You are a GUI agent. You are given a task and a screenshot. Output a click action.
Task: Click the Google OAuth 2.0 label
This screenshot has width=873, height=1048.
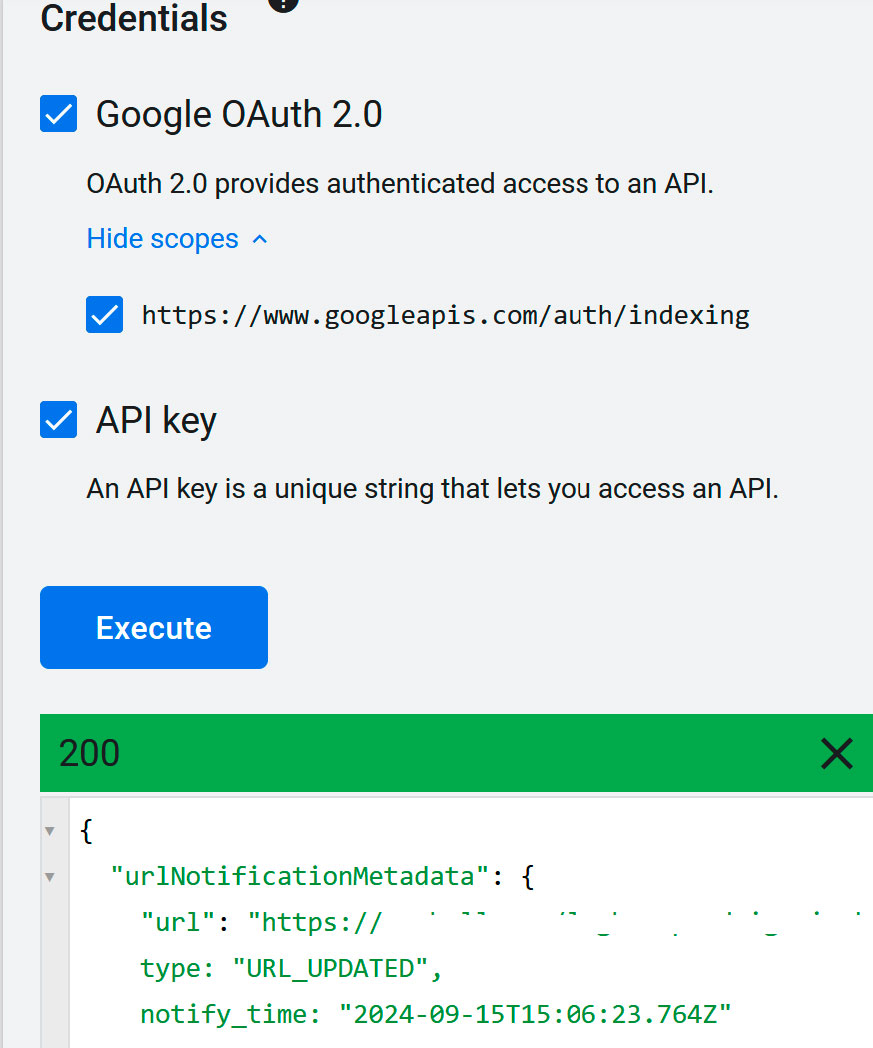click(239, 114)
